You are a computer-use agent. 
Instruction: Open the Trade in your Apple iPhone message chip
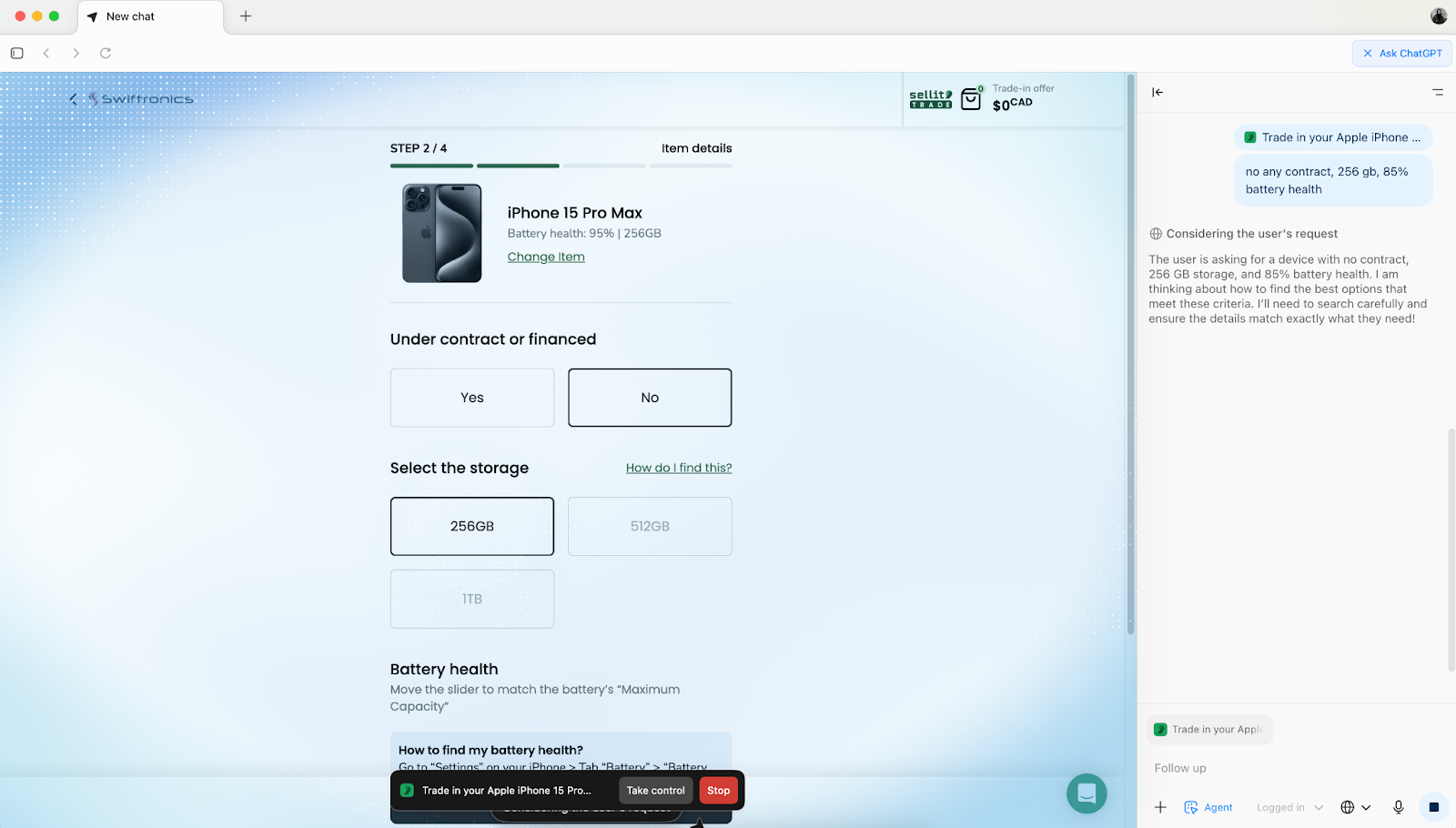click(1333, 137)
